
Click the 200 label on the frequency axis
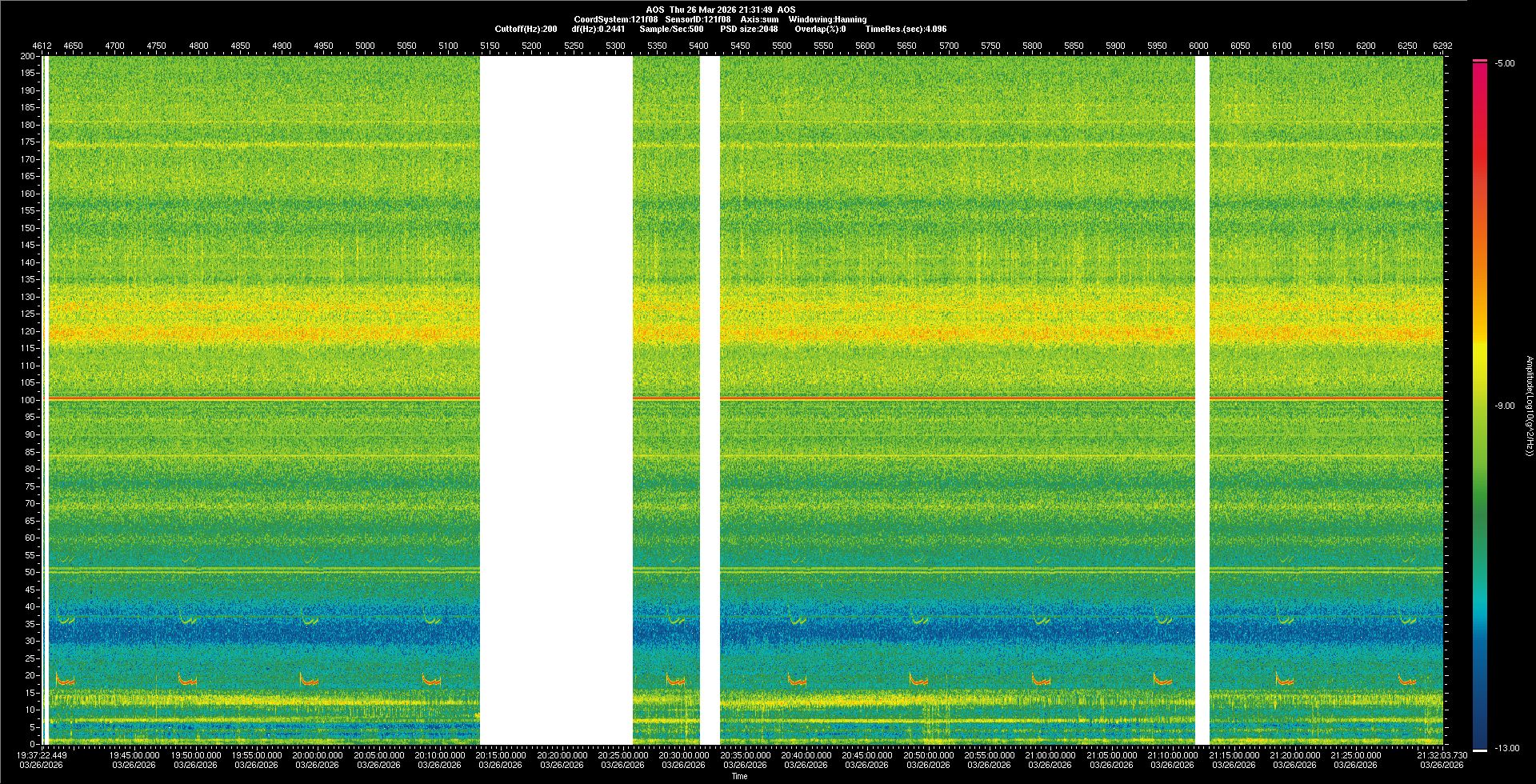point(28,56)
